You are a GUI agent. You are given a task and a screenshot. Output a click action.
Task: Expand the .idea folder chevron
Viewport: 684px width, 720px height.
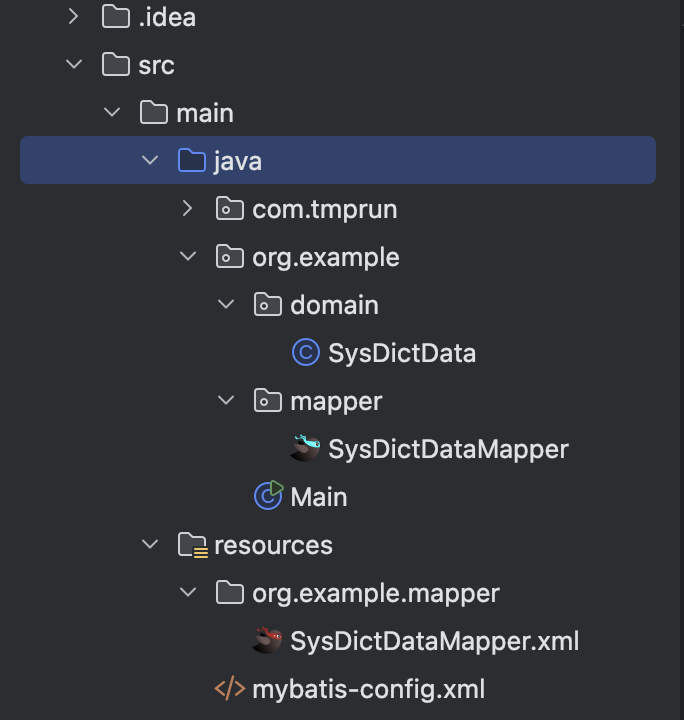(73, 17)
